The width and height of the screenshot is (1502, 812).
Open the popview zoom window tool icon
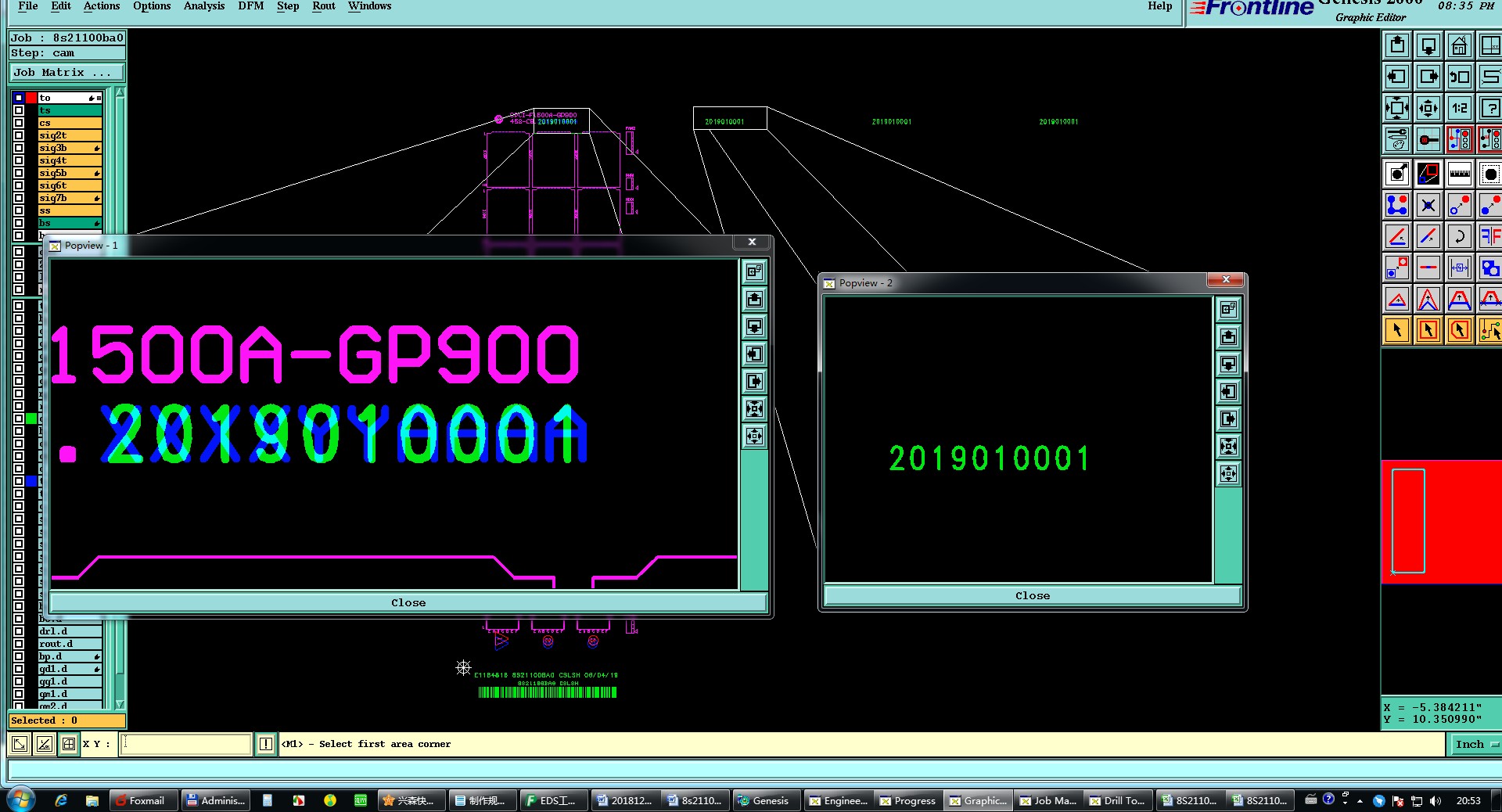(x=1428, y=174)
